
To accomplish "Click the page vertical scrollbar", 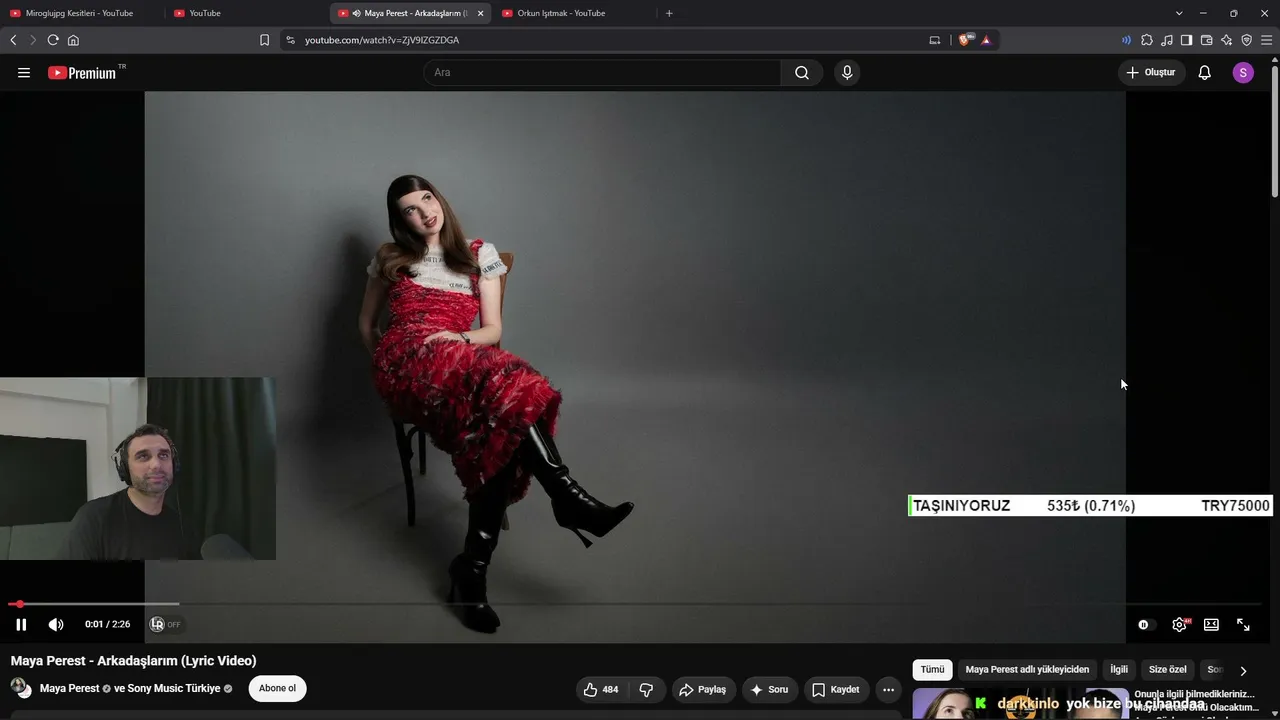I will point(1274,130).
